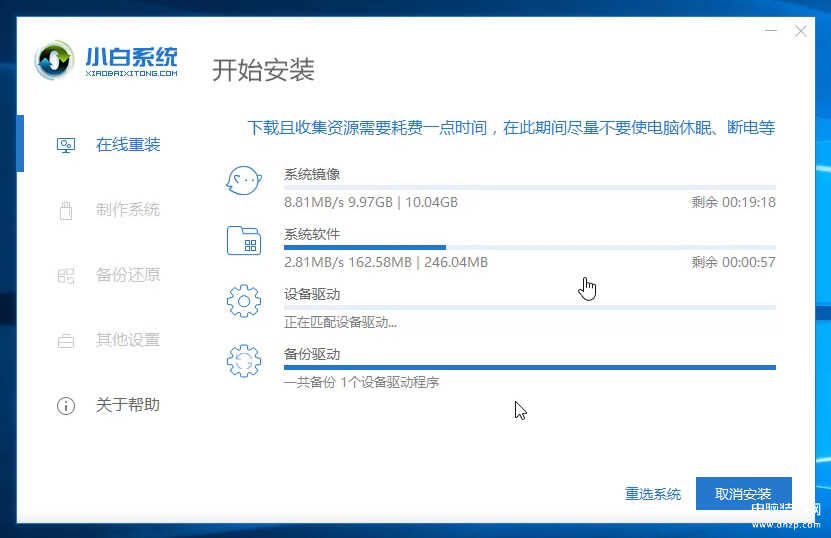
Task: Click the 系统软件 folder icon
Action: pos(244,240)
